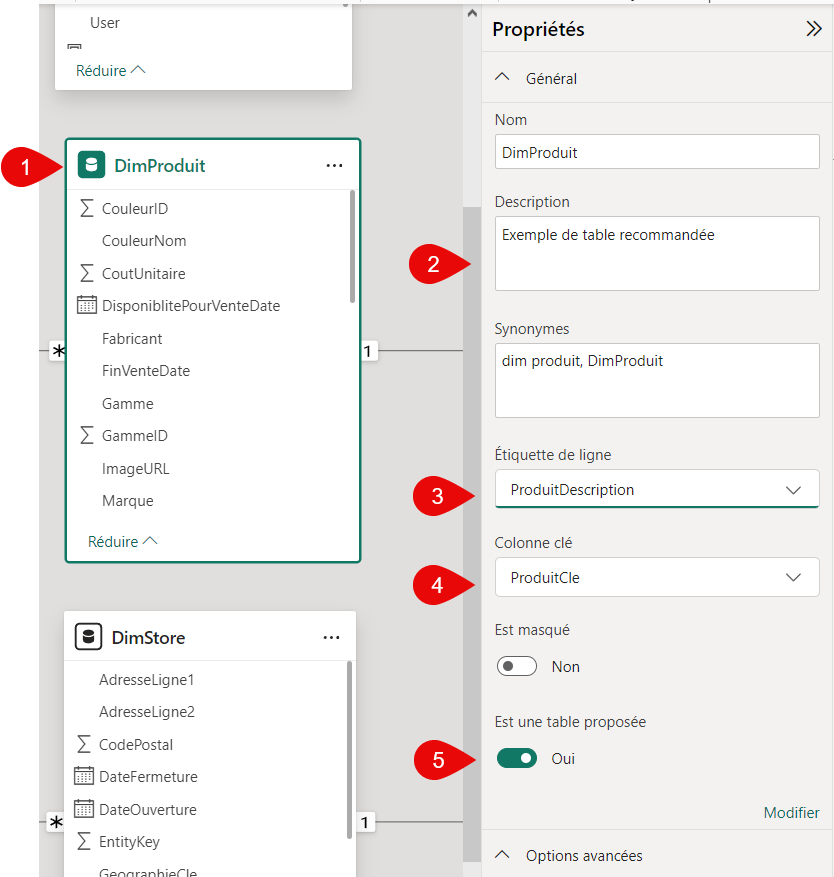Viewport: 834px width, 877px height.
Task: Collapse the Général section
Action: click(505, 78)
